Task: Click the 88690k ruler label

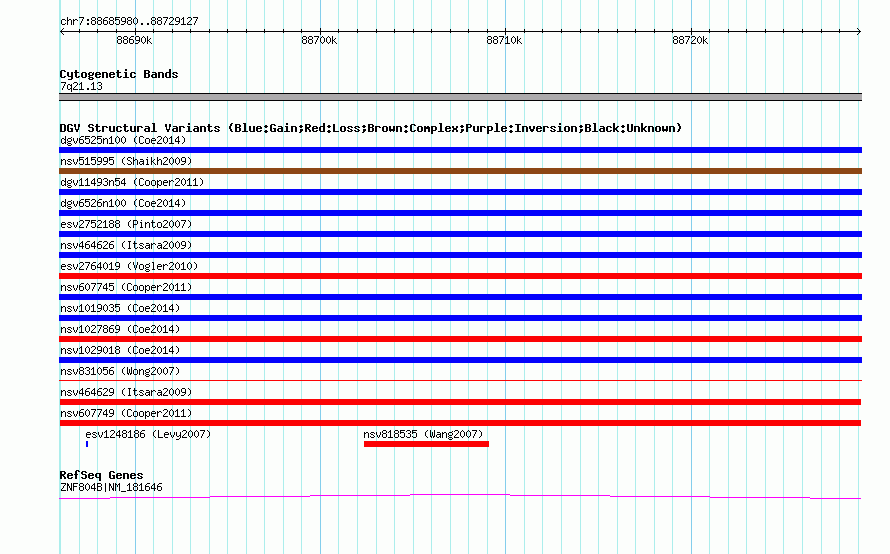Action: click(x=134, y=40)
